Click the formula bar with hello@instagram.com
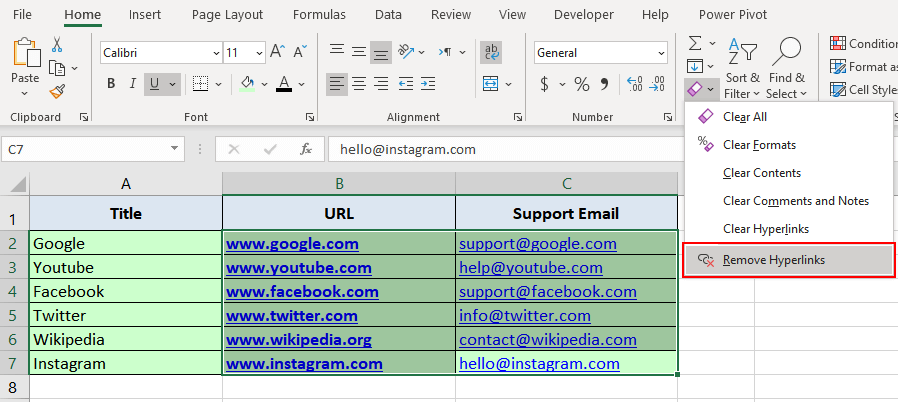The width and height of the screenshot is (898, 402). pos(506,149)
